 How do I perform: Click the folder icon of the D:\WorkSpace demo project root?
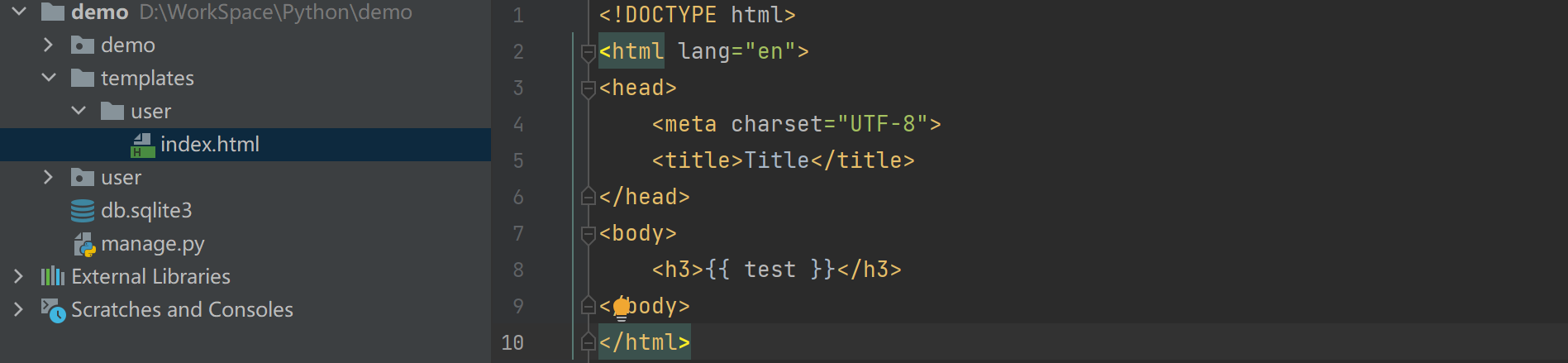tap(53, 12)
